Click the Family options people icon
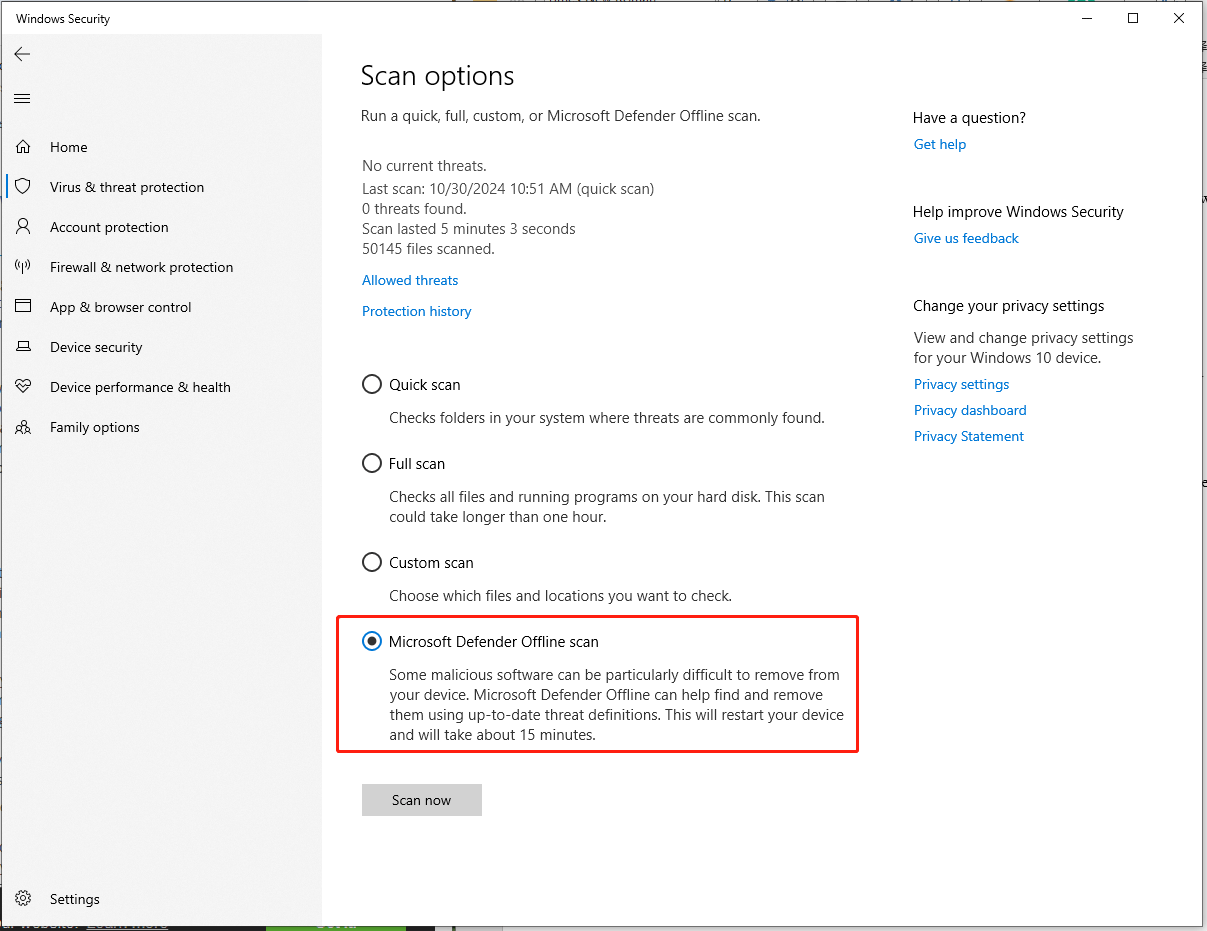The image size is (1207, 931). pos(23,427)
